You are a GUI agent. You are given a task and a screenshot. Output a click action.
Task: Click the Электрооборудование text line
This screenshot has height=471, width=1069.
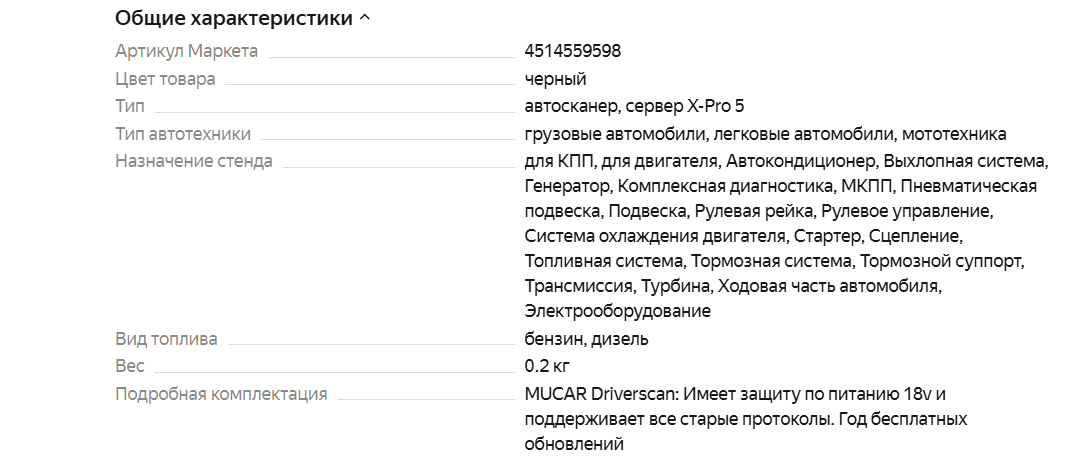[x=618, y=312]
